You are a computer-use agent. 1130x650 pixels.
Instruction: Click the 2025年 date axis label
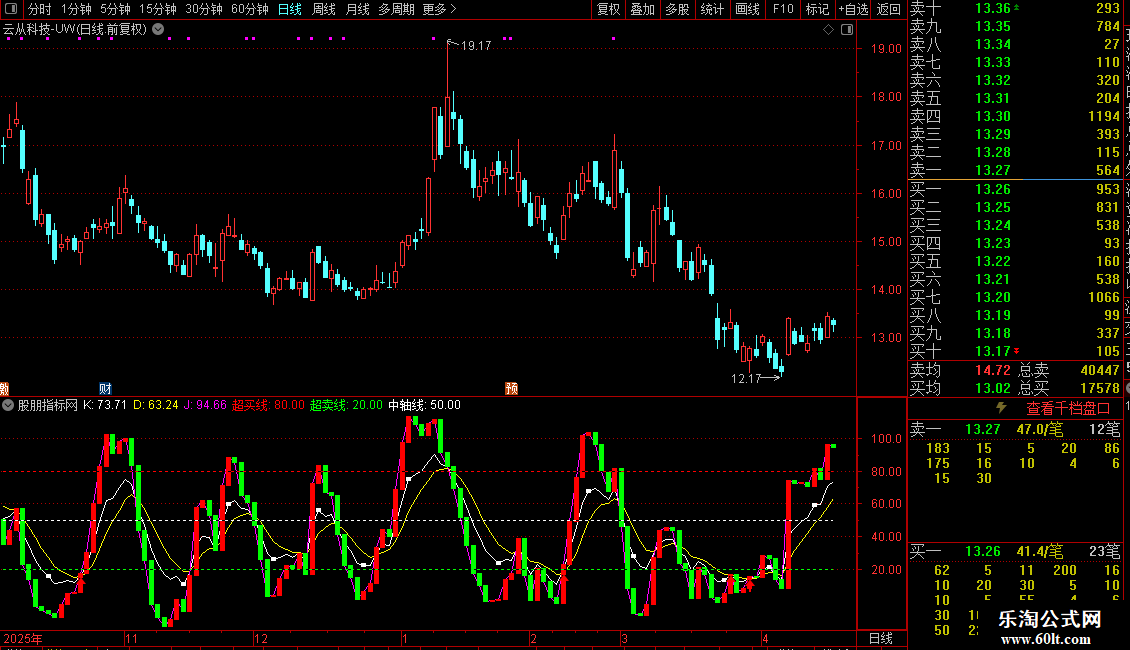23,638
